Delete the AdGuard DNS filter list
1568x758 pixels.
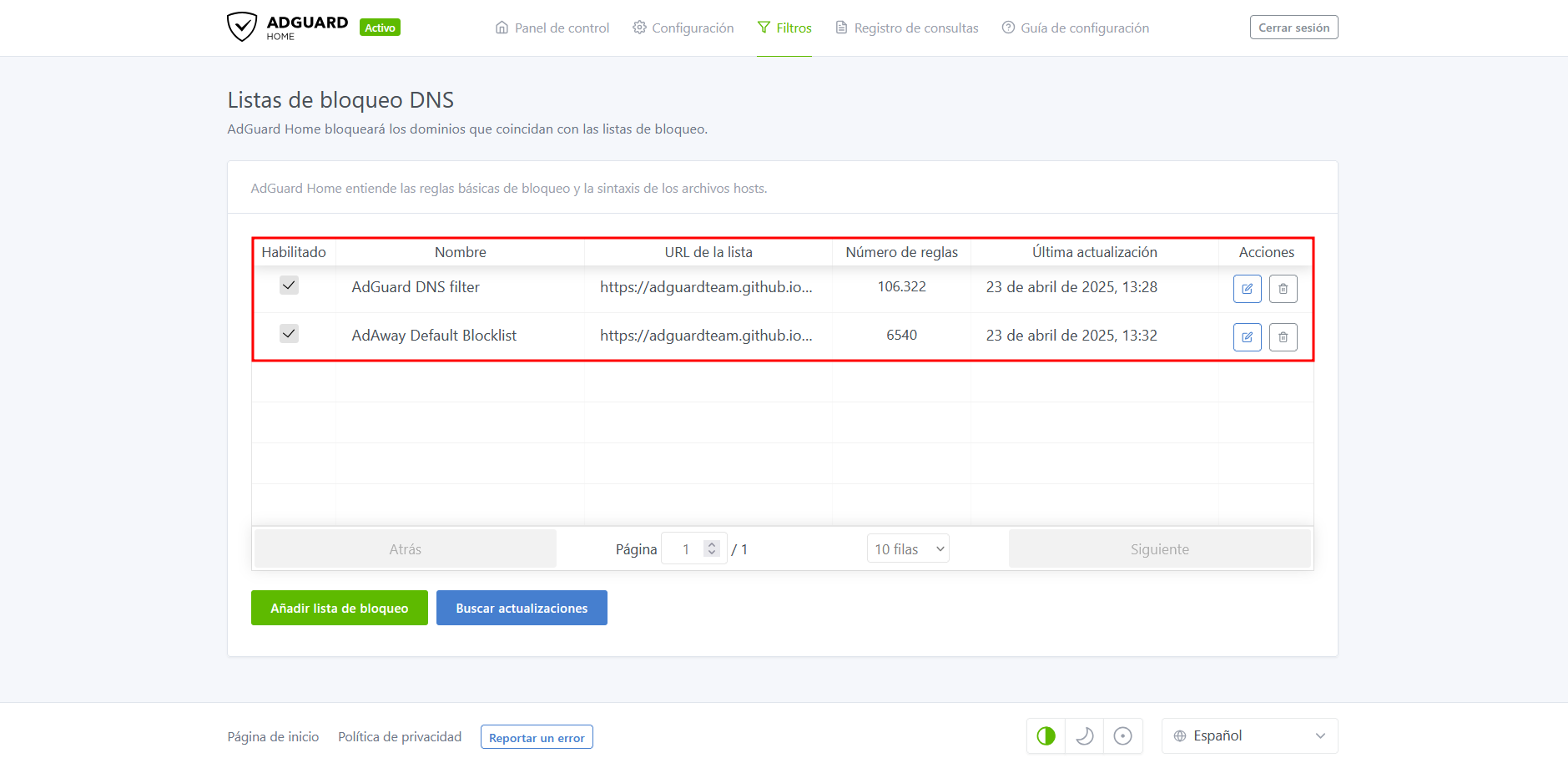(1283, 289)
